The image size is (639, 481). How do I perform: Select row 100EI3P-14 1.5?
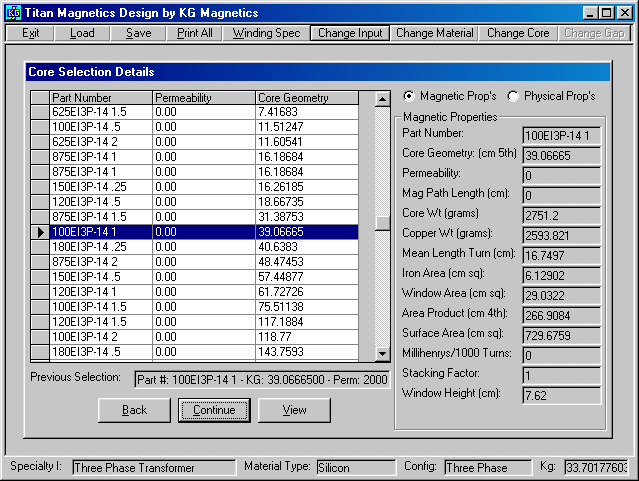pos(195,307)
